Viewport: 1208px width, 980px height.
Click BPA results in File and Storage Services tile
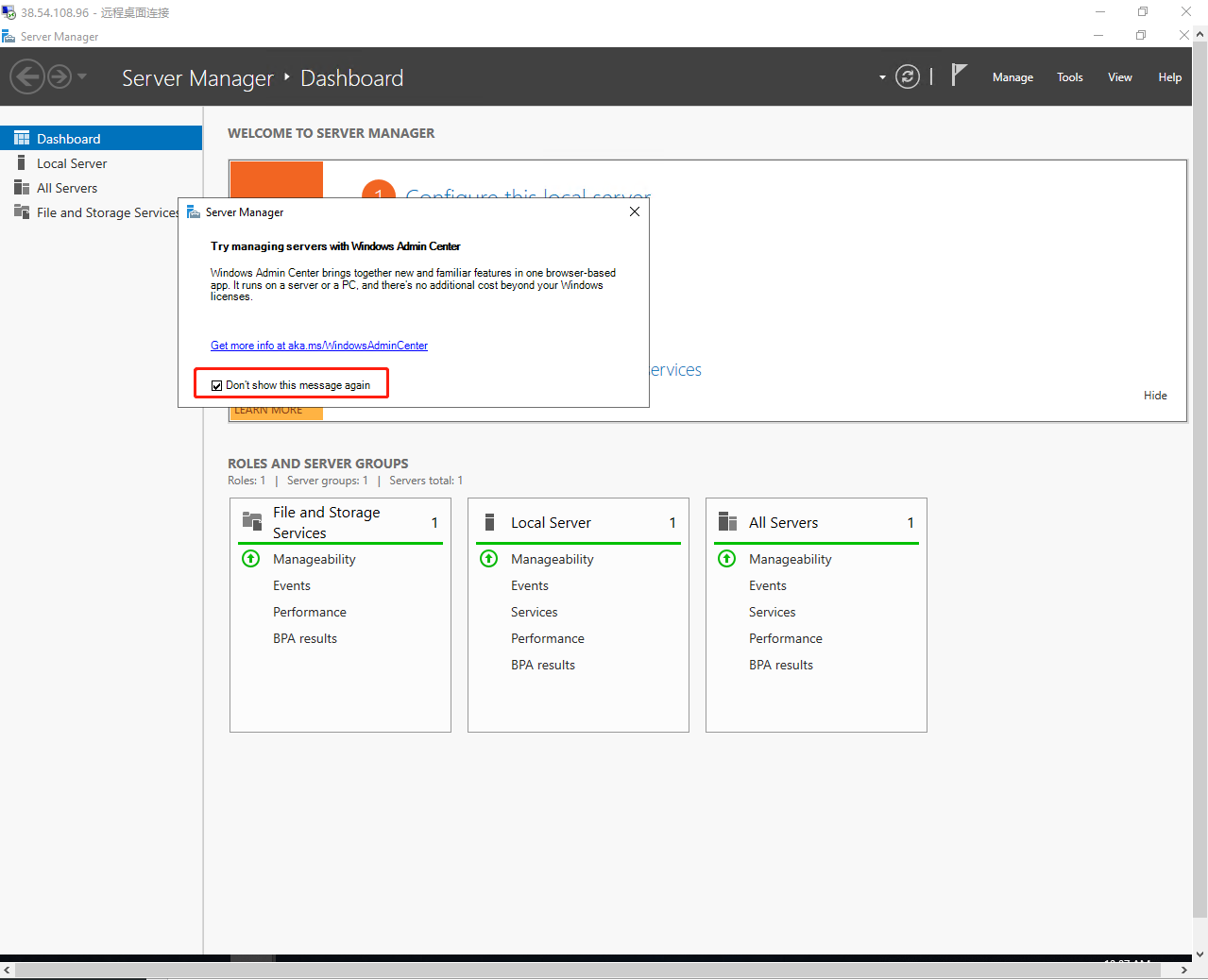(x=305, y=638)
